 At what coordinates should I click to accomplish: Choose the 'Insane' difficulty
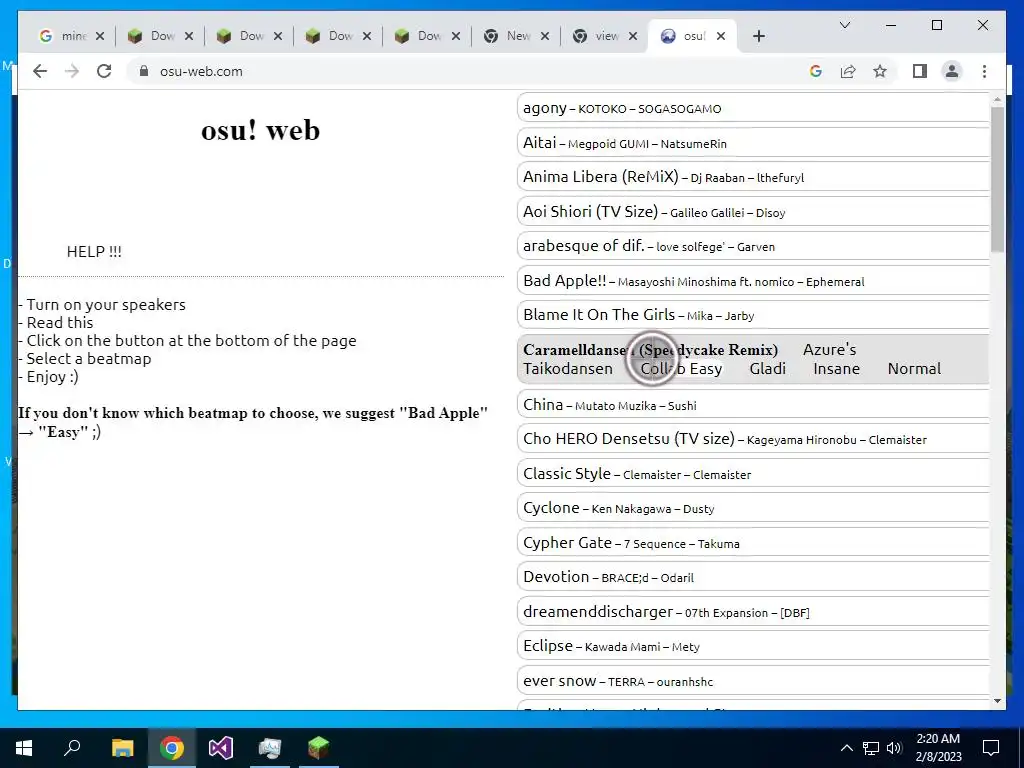point(837,369)
